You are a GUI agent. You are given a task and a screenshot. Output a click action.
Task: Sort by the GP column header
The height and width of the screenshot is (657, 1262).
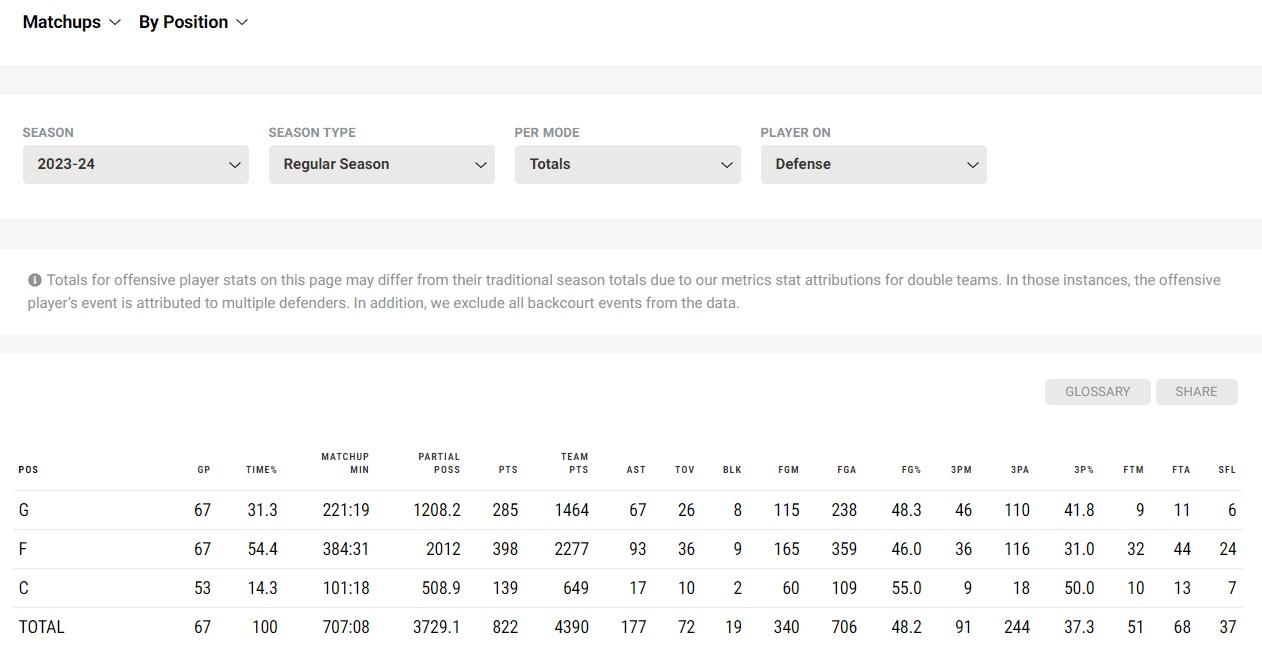coord(203,470)
